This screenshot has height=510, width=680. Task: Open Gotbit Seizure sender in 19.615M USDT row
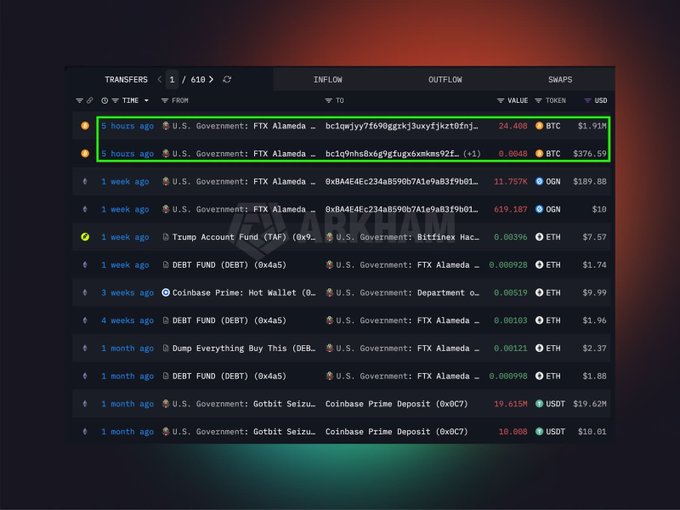click(244, 404)
